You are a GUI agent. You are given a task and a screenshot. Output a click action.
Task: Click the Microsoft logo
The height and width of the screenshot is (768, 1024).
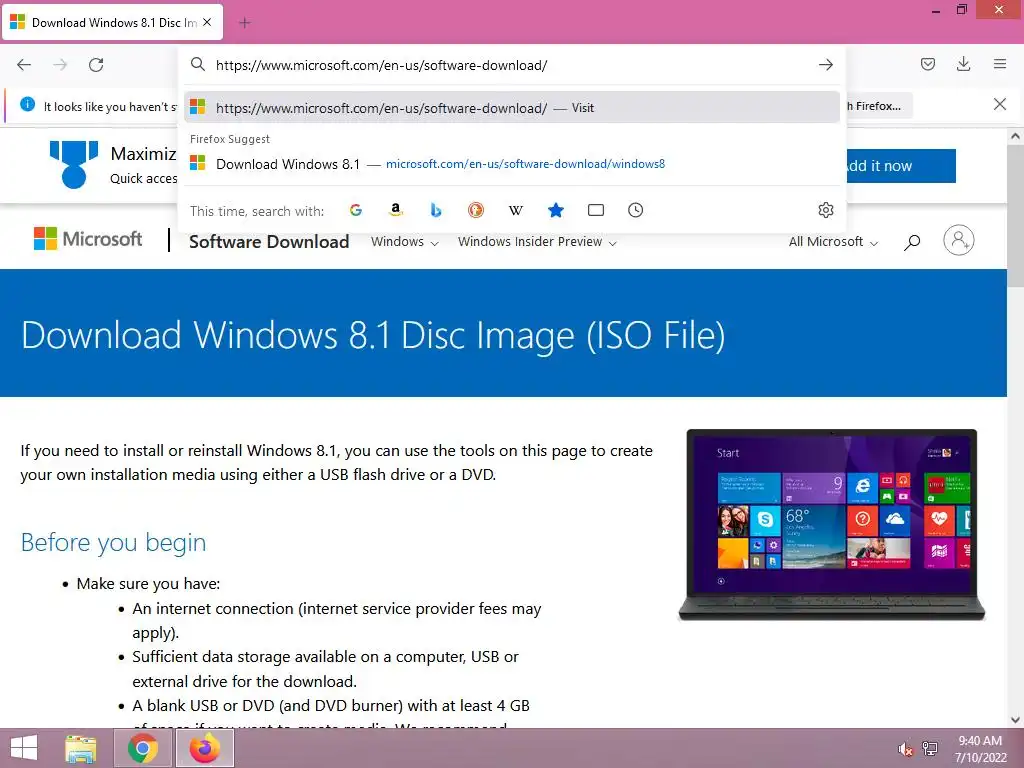click(88, 239)
